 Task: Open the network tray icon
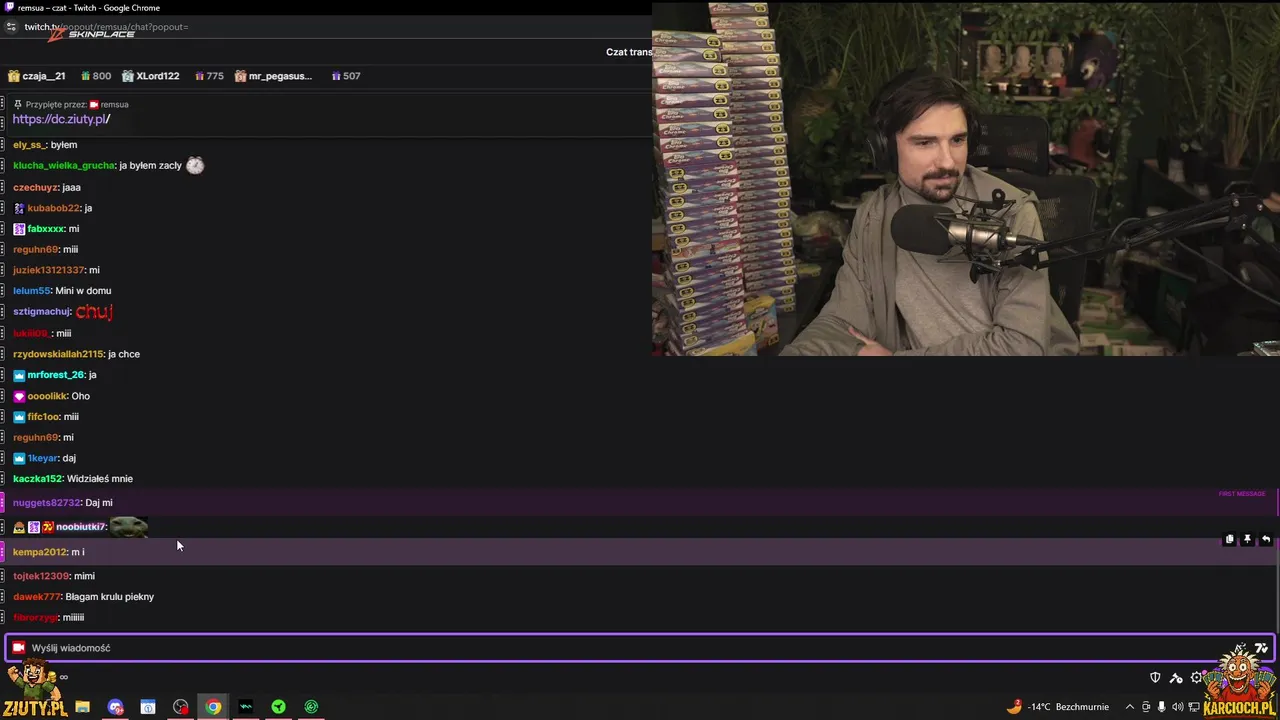pos(1193,707)
